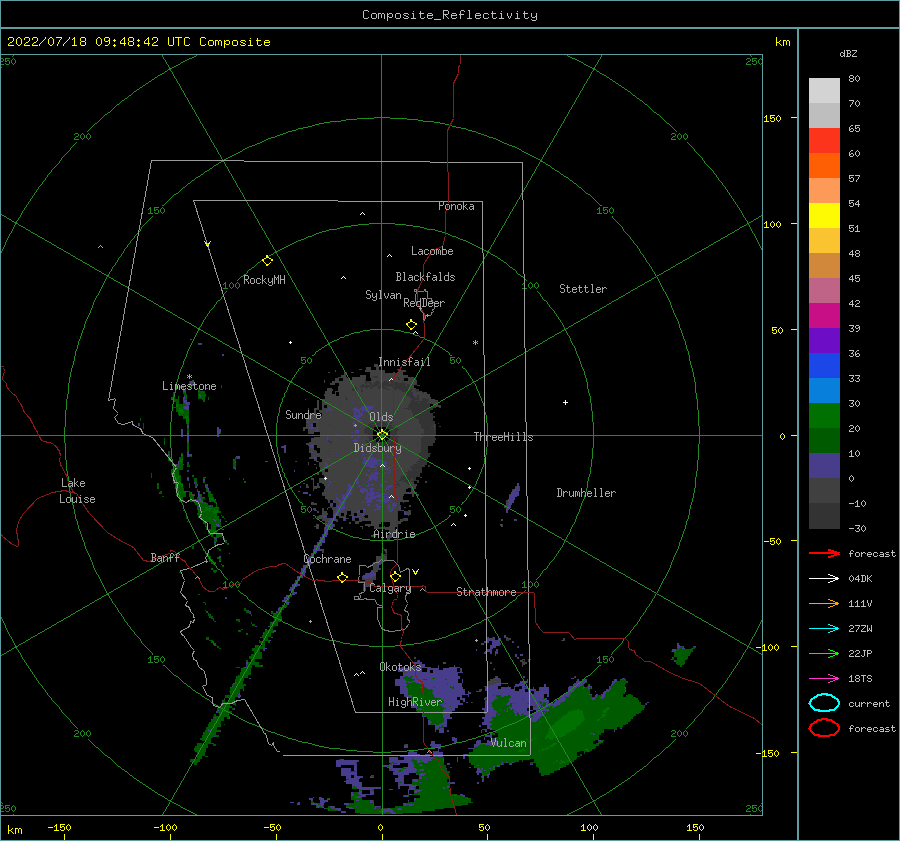Click the RedDeer city label

point(424,303)
